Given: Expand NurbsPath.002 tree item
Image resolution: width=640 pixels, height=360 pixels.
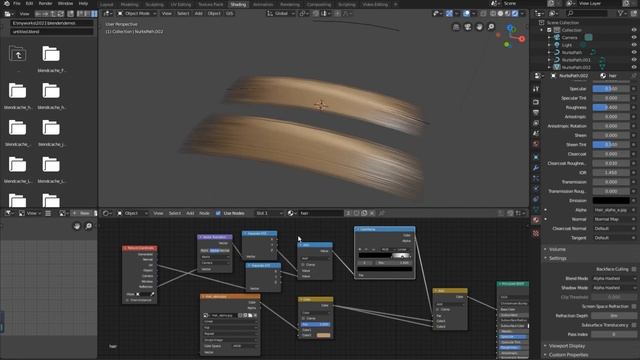Looking at the screenshot, I should 549,67.
